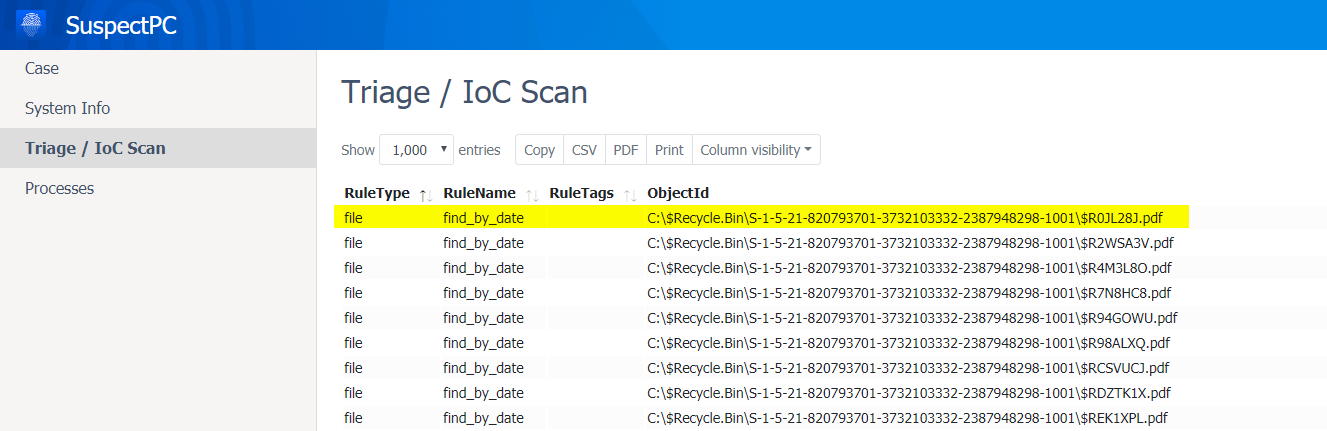Select Triage / IoC Scan in sidebar
The height and width of the screenshot is (431, 1327).
click(95, 148)
